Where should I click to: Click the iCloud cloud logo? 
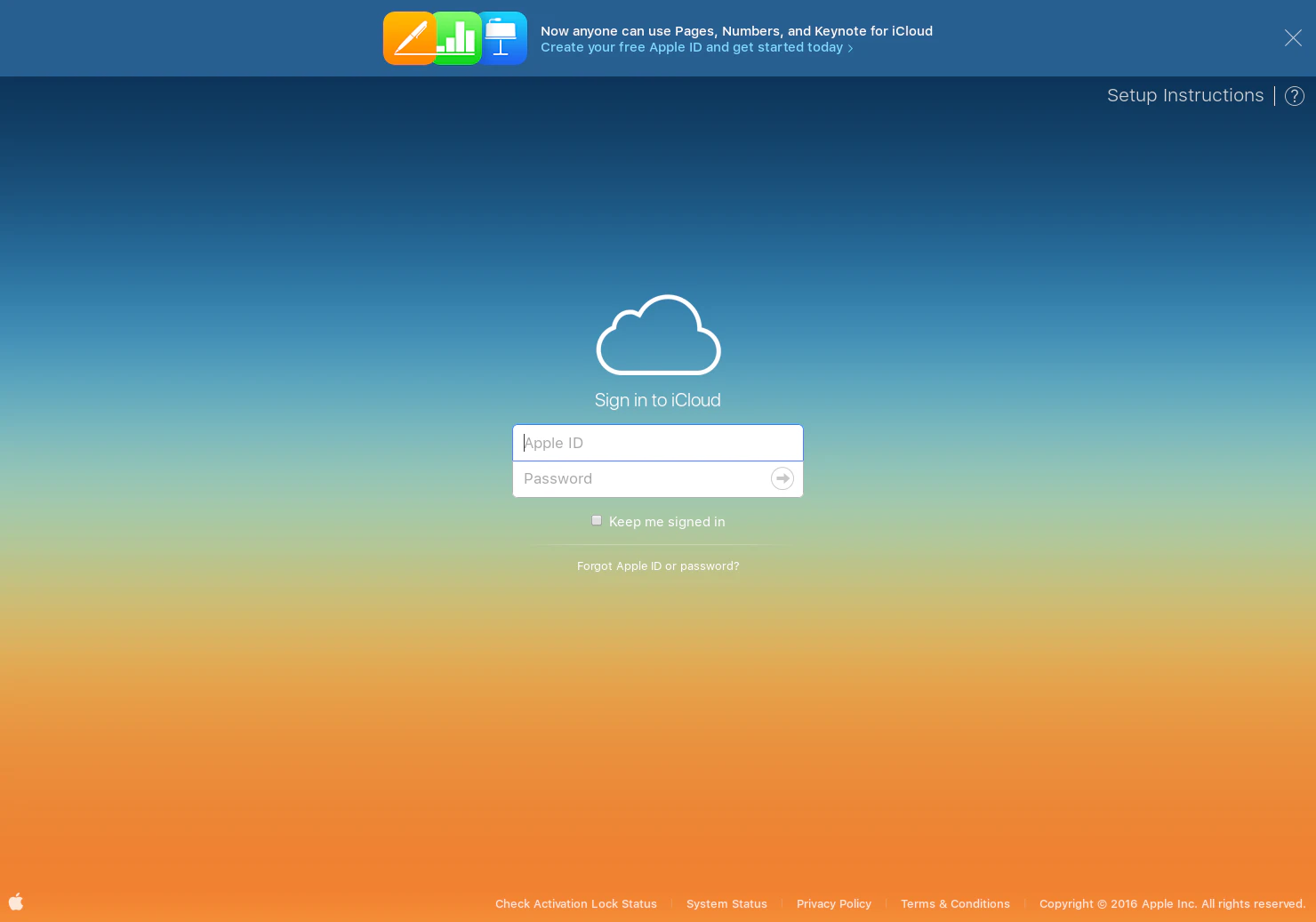[x=658, y=334]
